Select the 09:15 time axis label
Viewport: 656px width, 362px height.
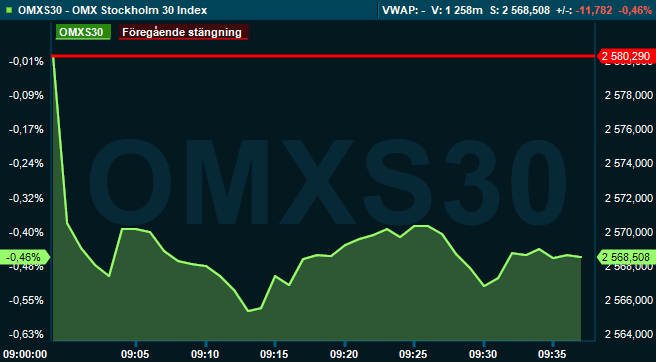[275, 354]
